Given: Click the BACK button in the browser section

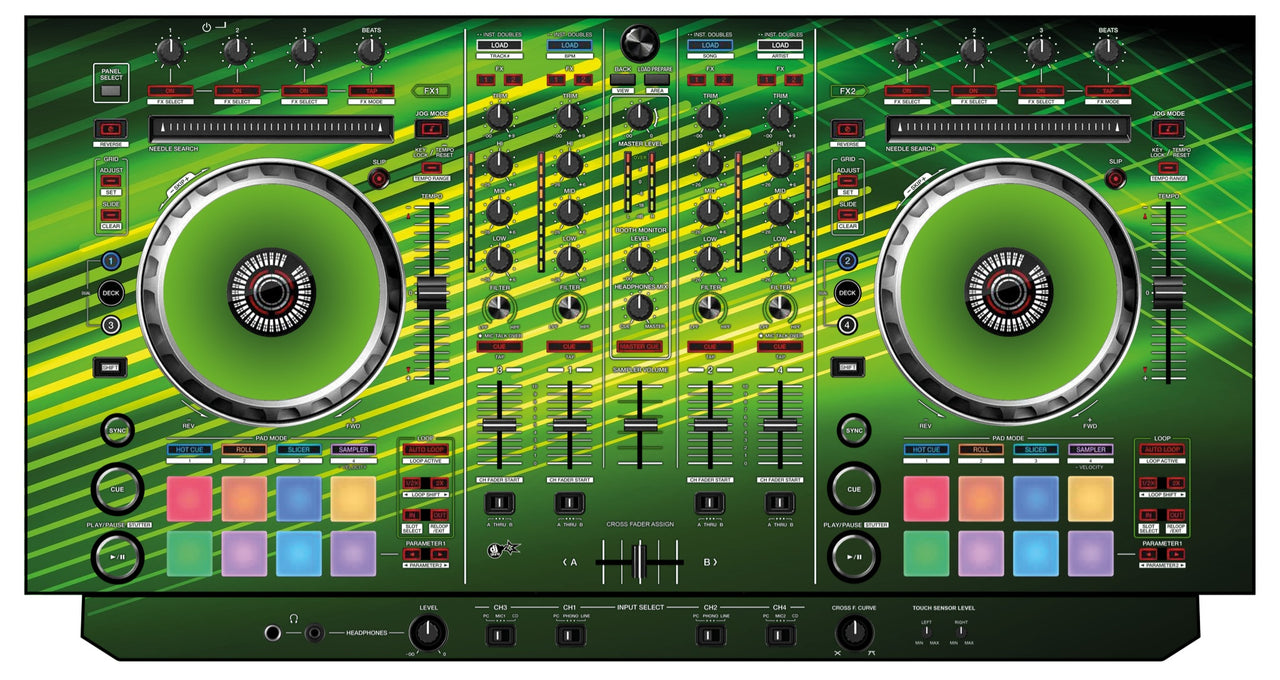Looking at the screenshot, I should [x=623, y=79].
